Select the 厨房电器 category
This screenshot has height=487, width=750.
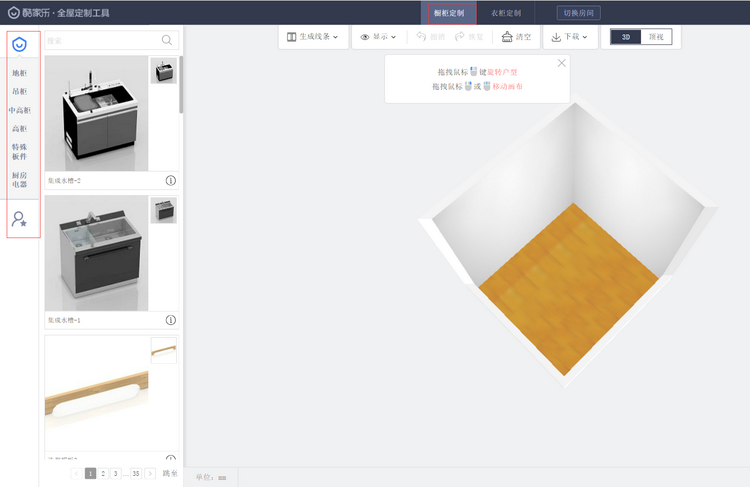tap(20, 180)
